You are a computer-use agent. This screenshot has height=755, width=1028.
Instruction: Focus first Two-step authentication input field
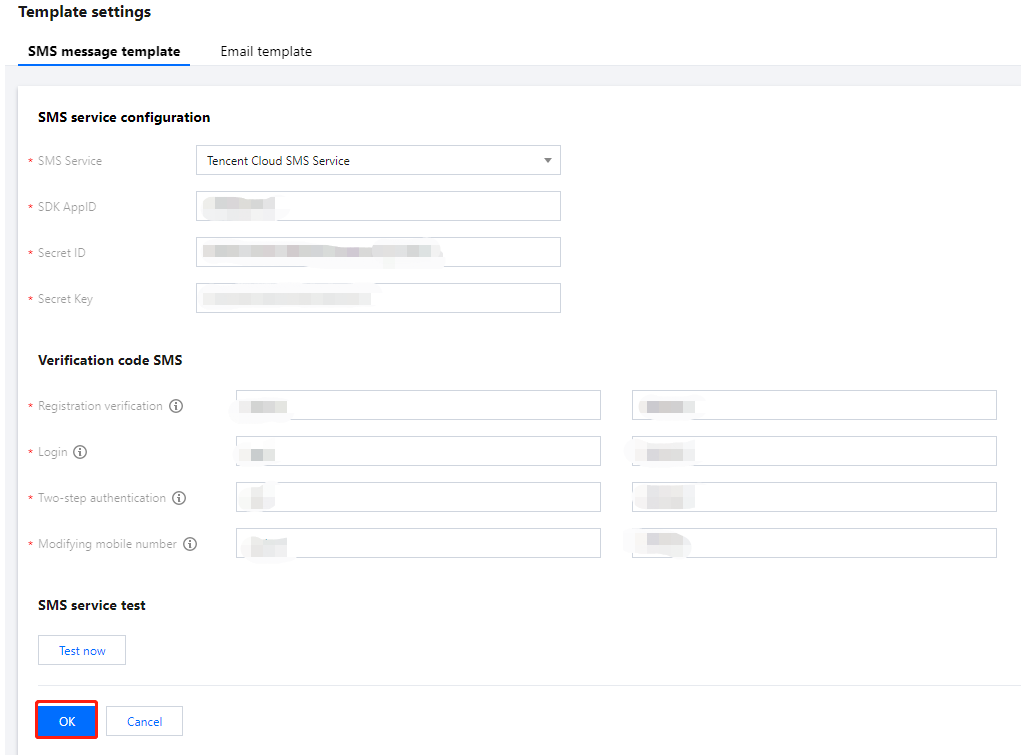pos(418,497)
